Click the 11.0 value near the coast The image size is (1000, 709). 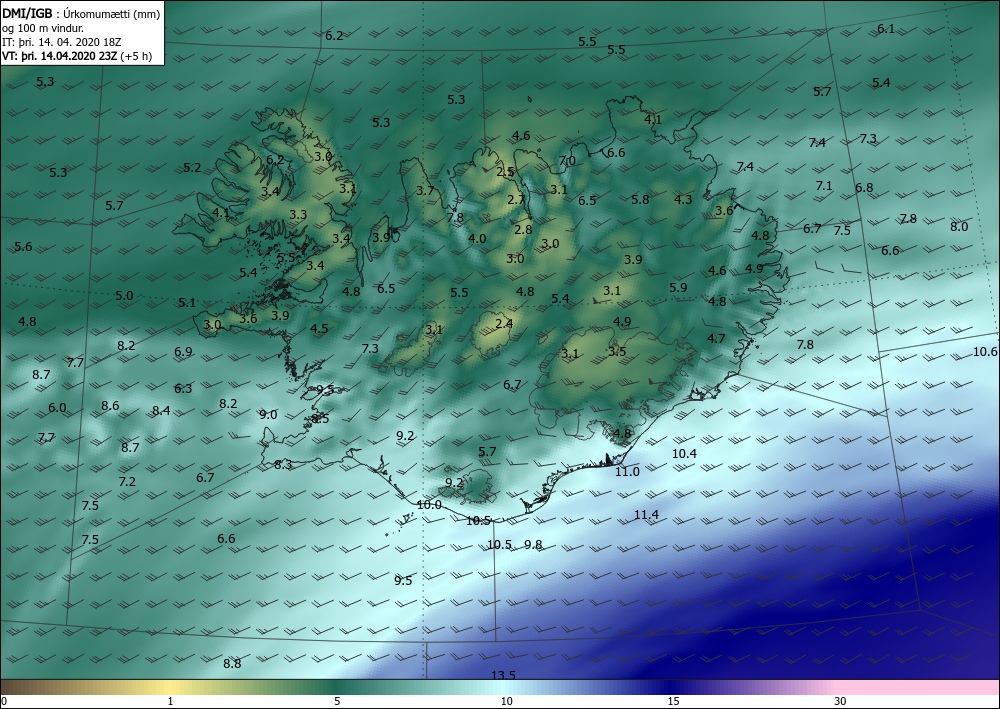pyautogui.click(x=627, y=472)
